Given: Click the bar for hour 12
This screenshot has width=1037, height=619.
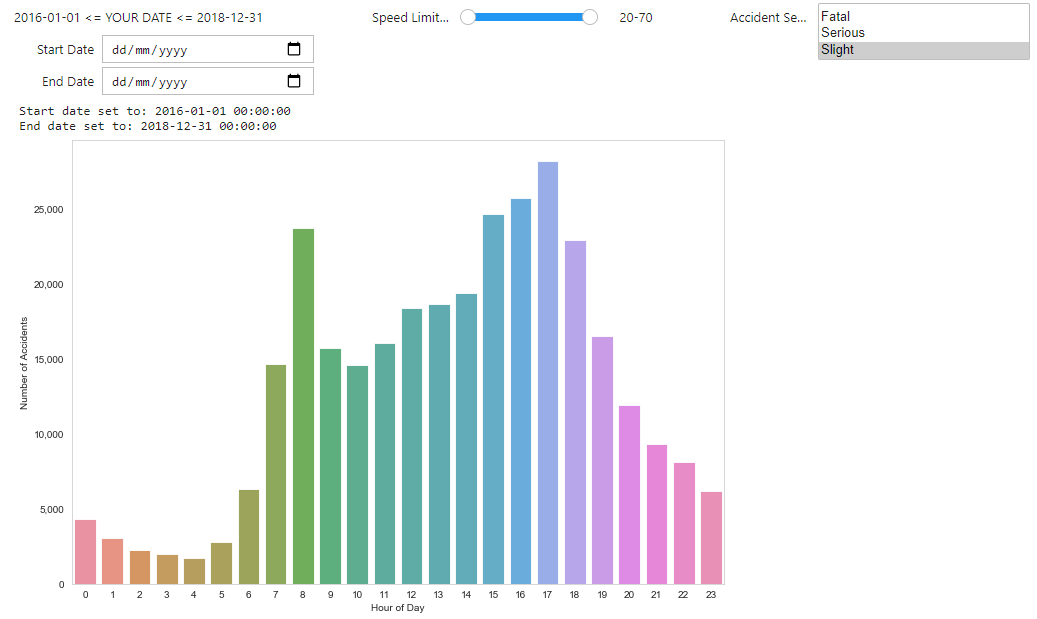Looking at the screenshot, I should (x=411, y=446).
